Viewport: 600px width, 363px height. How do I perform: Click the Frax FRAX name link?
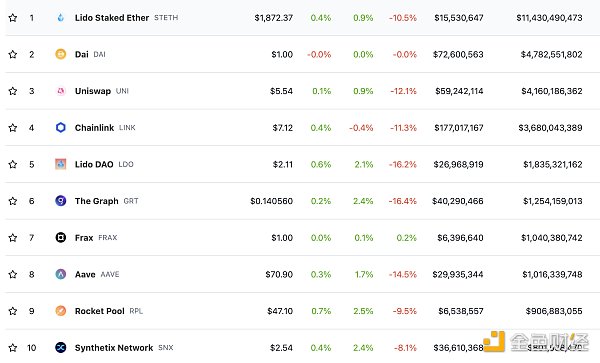click(x=96, y=238)
